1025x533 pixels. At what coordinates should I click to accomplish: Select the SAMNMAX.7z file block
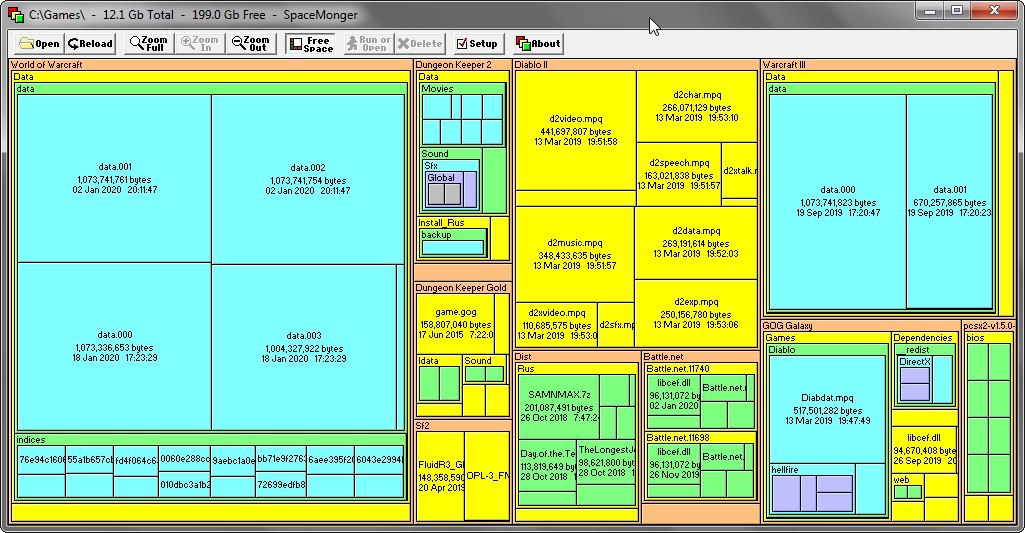point(559,405)
